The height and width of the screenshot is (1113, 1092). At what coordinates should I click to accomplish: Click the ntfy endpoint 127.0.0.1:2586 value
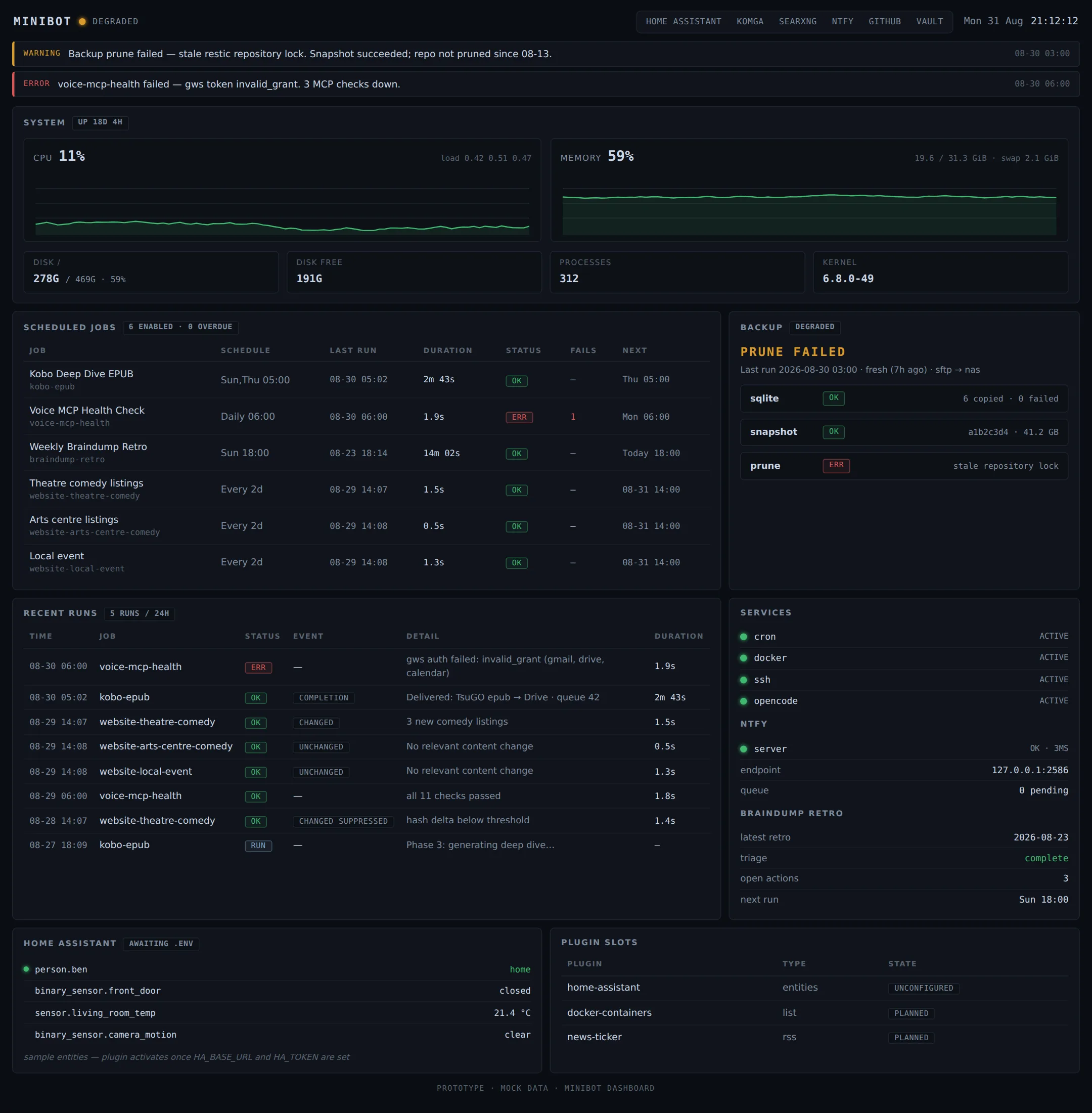pyautogui.click(x=1029, y=770)
